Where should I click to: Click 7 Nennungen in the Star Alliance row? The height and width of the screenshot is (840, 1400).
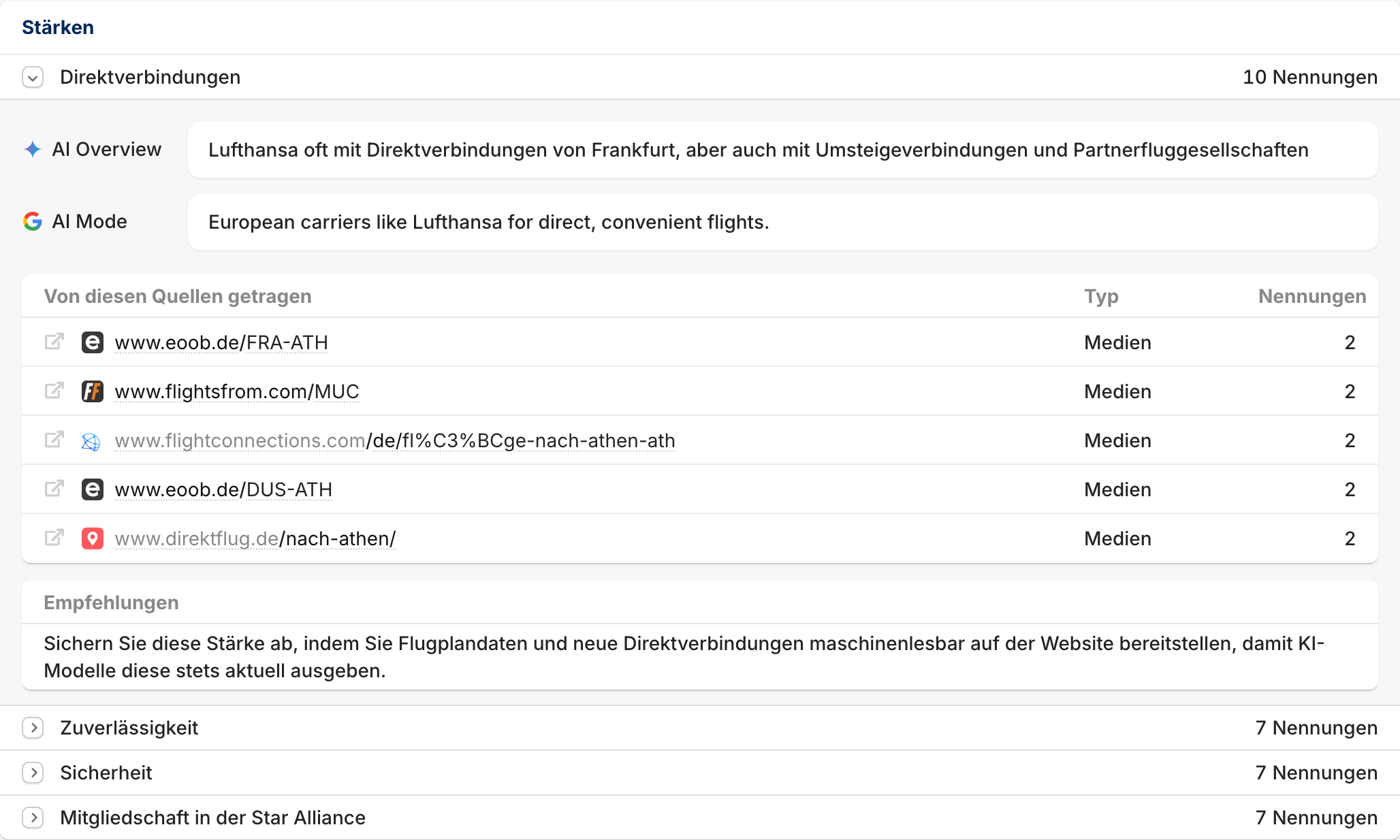(x=1317, y=818)
